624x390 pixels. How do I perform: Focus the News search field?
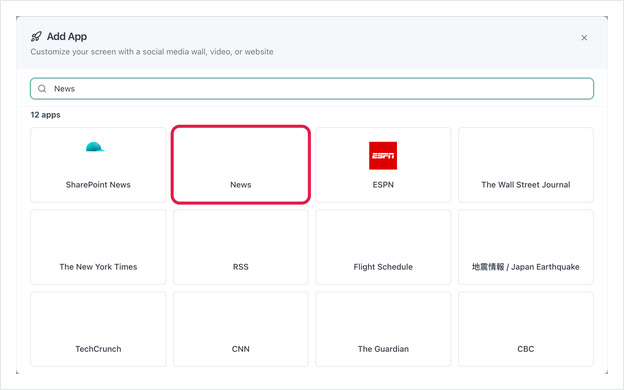click(x=312, y=89)
